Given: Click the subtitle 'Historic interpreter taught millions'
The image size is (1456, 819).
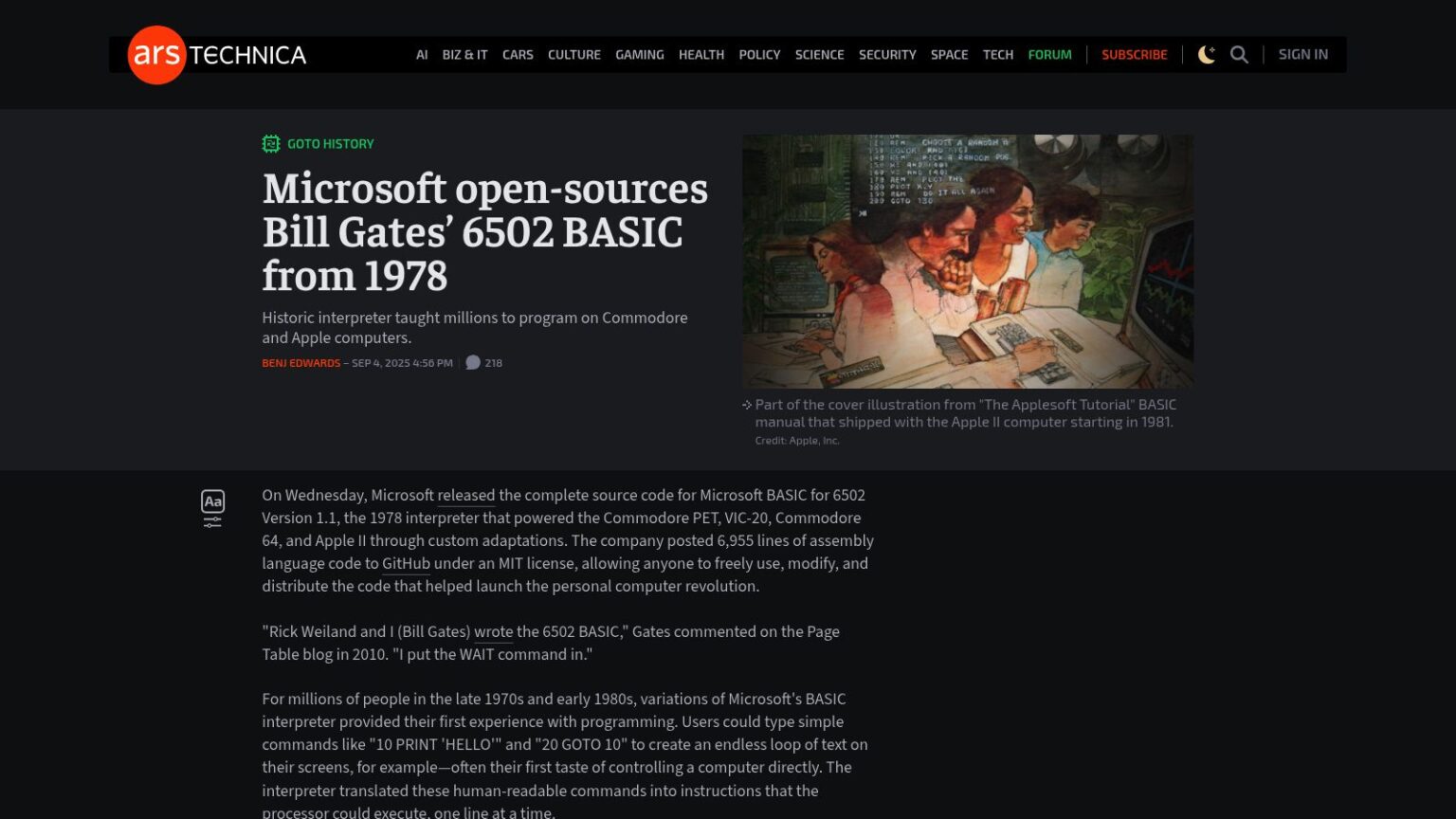Looking at the screenshot, I should pos(475,328).
